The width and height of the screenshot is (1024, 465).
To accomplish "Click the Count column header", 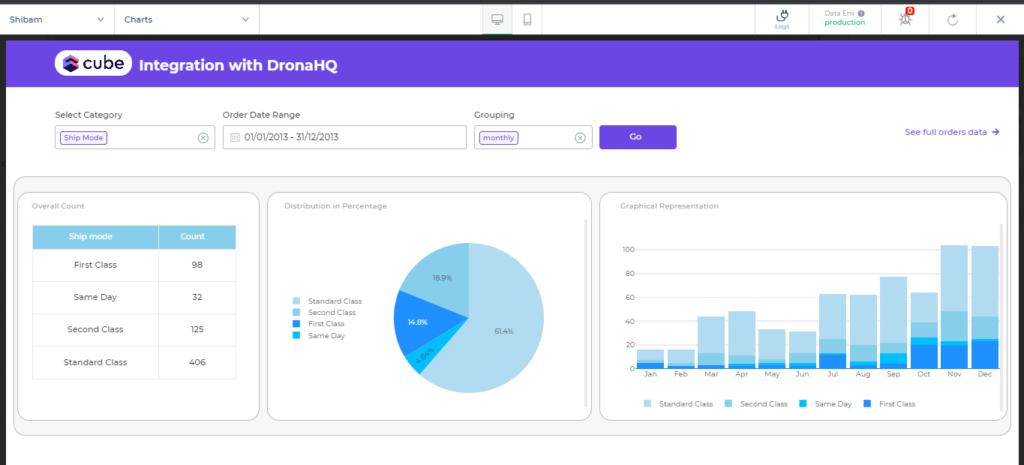I will click(x=197, y=237).
